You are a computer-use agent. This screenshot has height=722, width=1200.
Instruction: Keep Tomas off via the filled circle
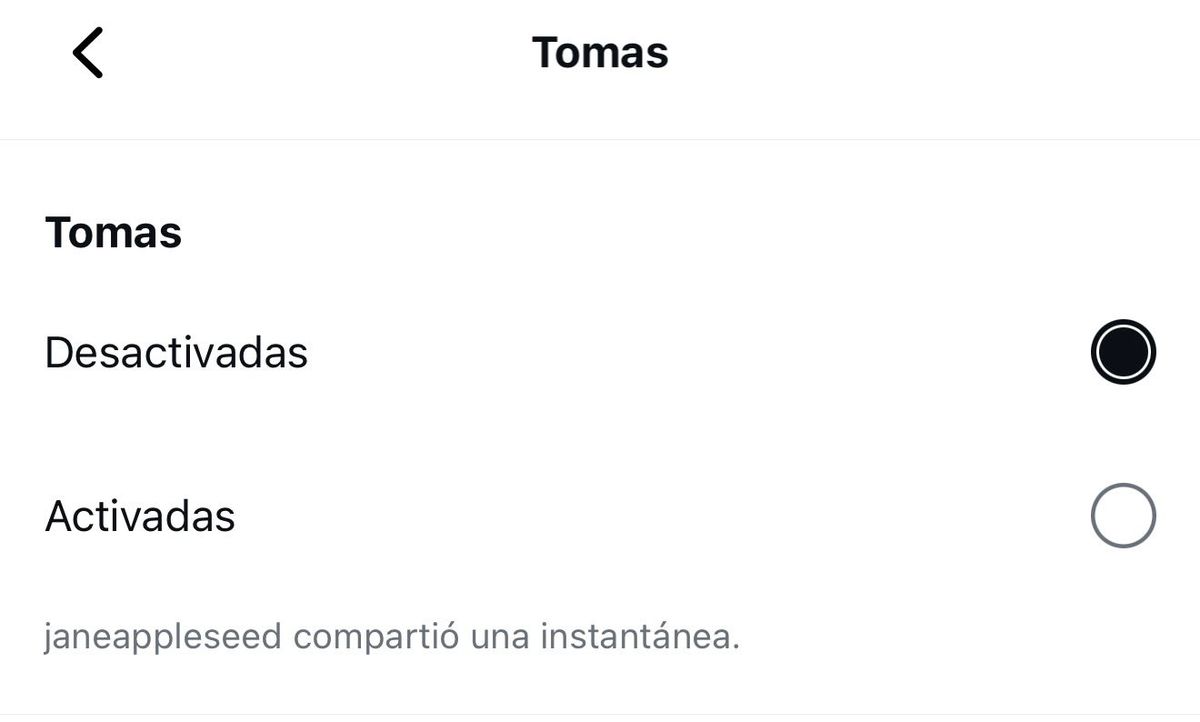pyautogui.click(x=1123, y=352)
